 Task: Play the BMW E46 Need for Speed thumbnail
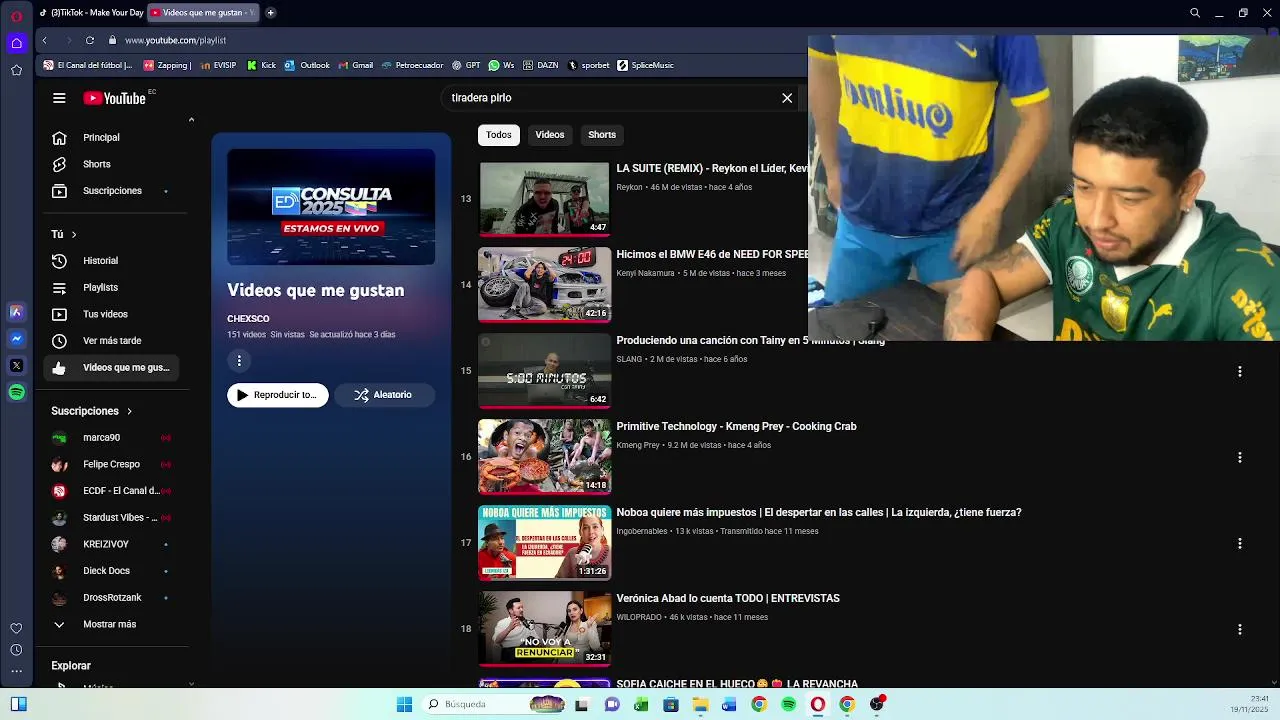point(544,285)
